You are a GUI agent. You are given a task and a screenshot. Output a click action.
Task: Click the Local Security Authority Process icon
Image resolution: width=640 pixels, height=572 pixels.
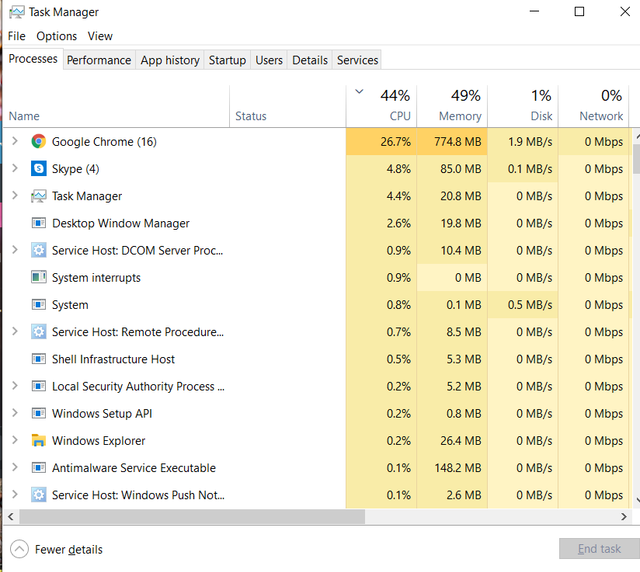(x=38, y=386)
